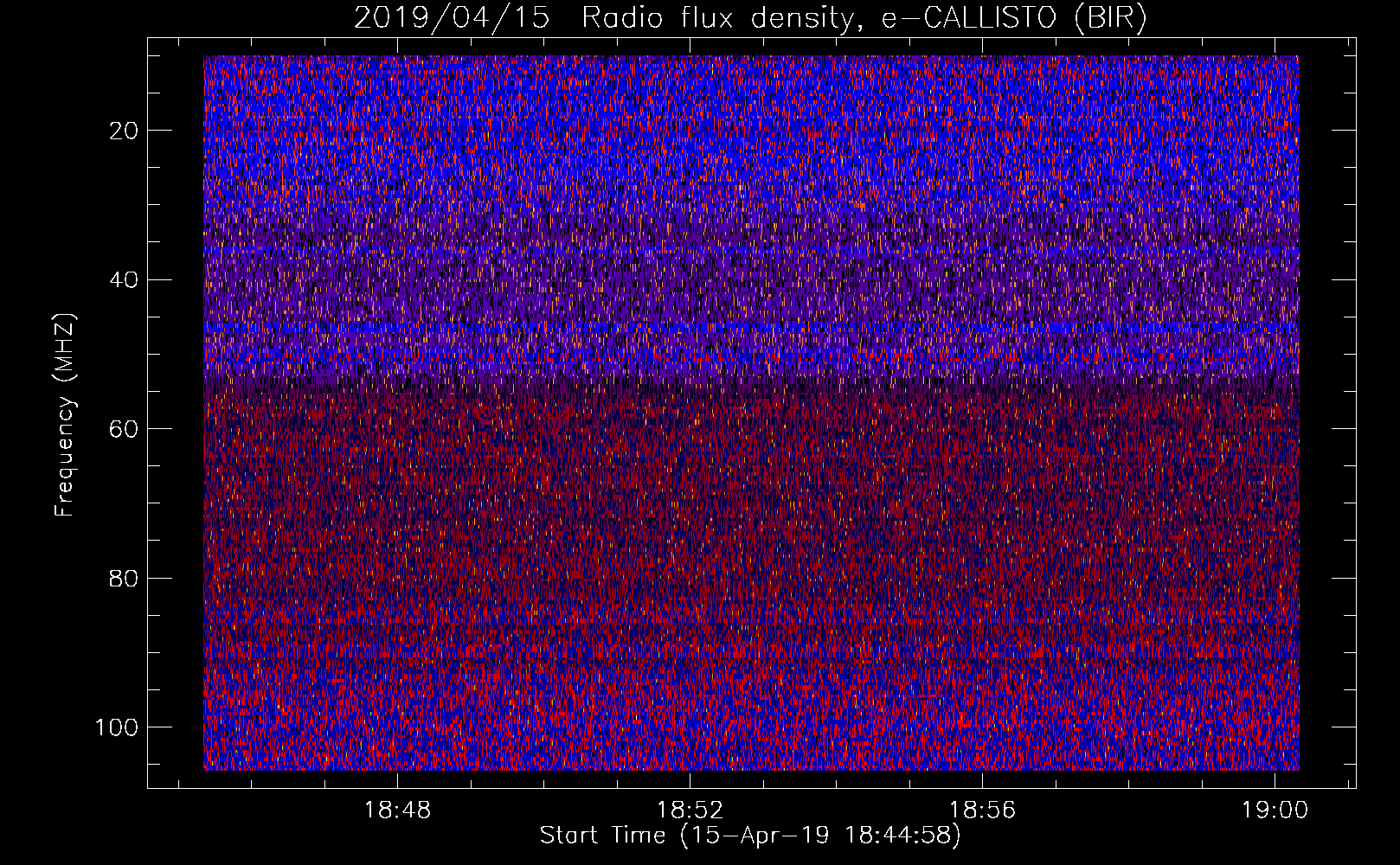Screen dimensions: 1400x865
Task: Click the 20 frequency tick label
Action: (x=125, y=131)
